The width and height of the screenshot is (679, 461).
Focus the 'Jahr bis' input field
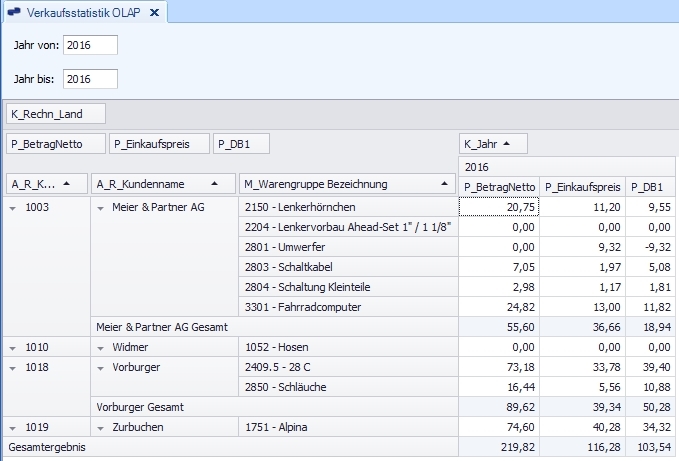click(x=90, y=79)
